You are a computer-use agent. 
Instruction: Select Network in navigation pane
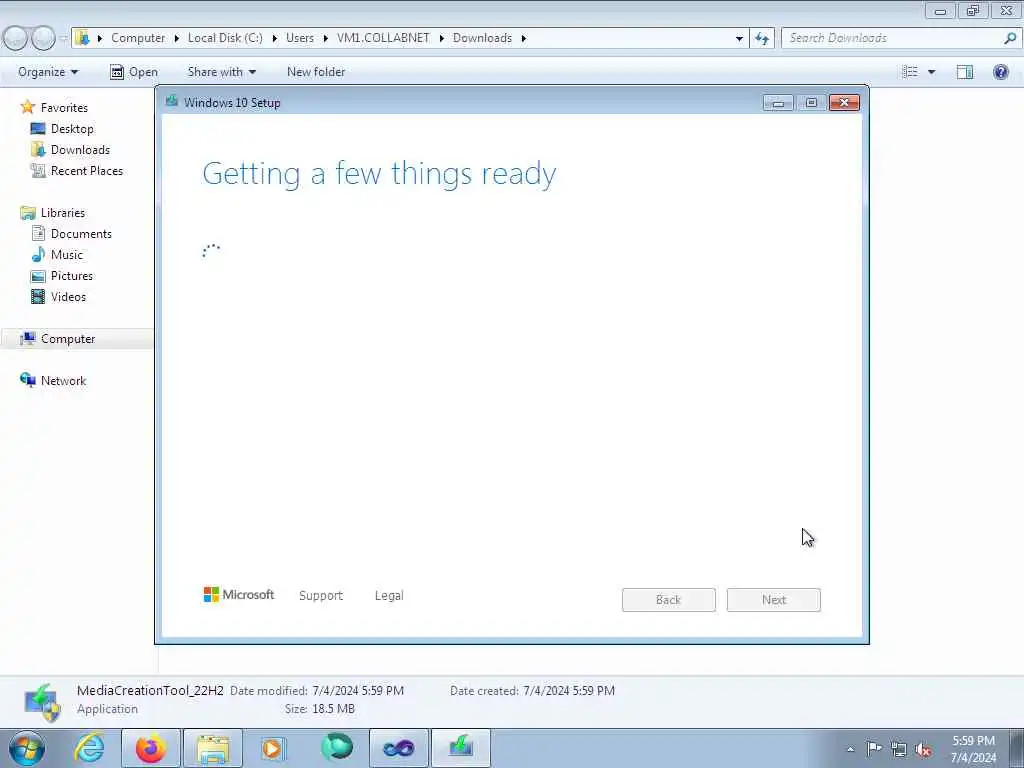[63, 381]
